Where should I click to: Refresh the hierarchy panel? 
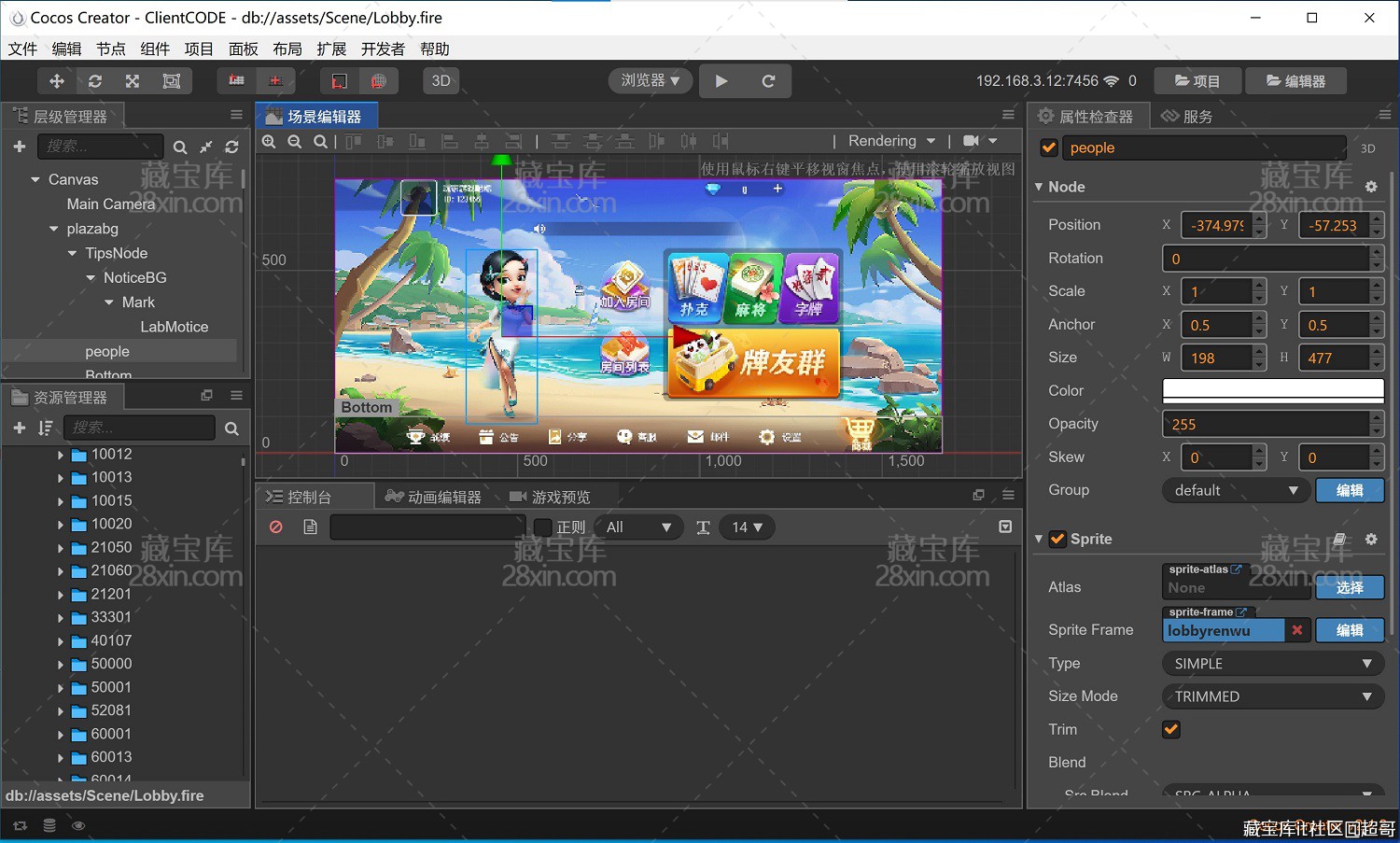click(x=231, y=147)
